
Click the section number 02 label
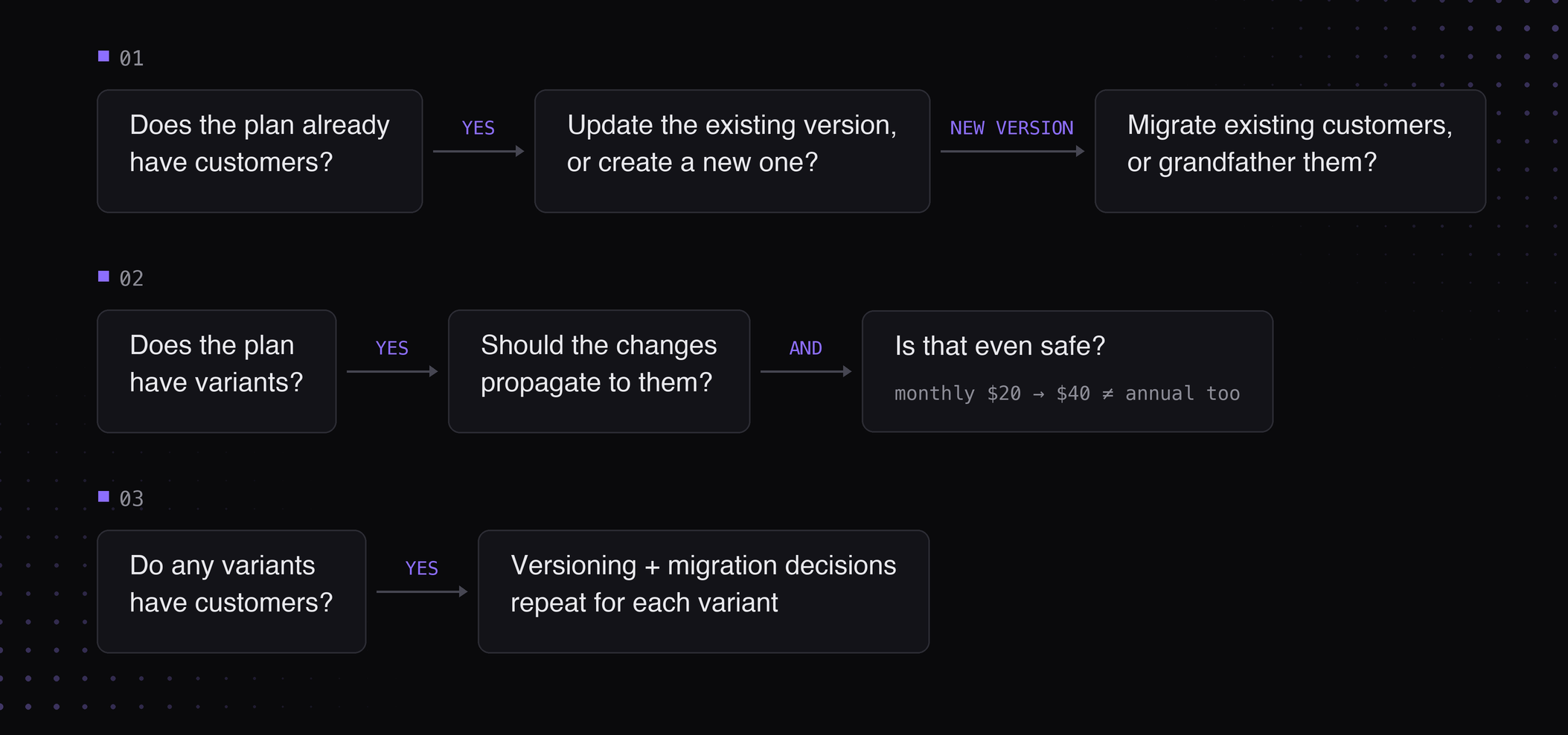coord(132,278)
